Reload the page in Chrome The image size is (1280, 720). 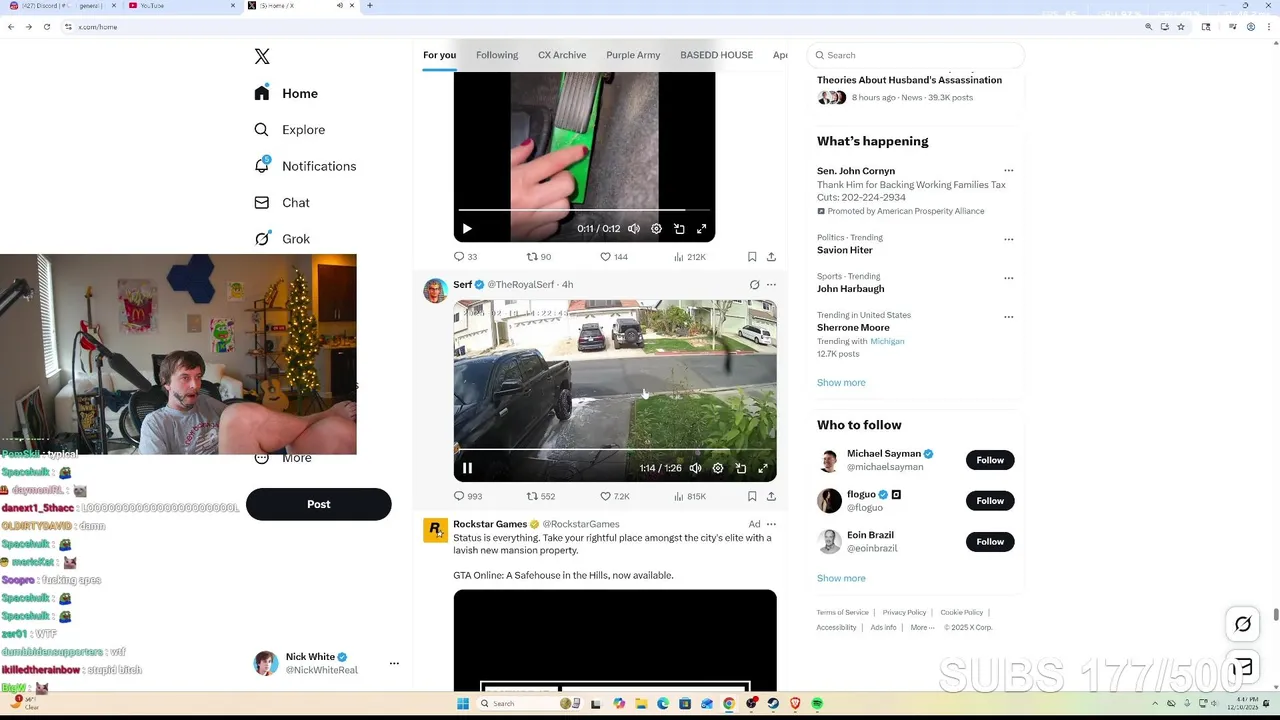pos(46,27)
